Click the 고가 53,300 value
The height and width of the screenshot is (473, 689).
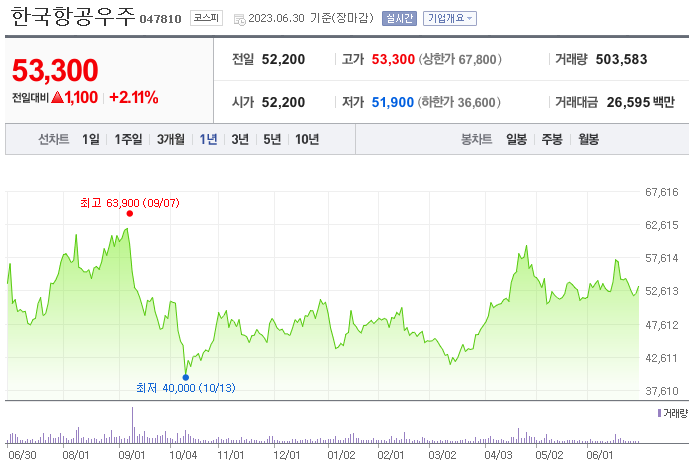[393, 59]
